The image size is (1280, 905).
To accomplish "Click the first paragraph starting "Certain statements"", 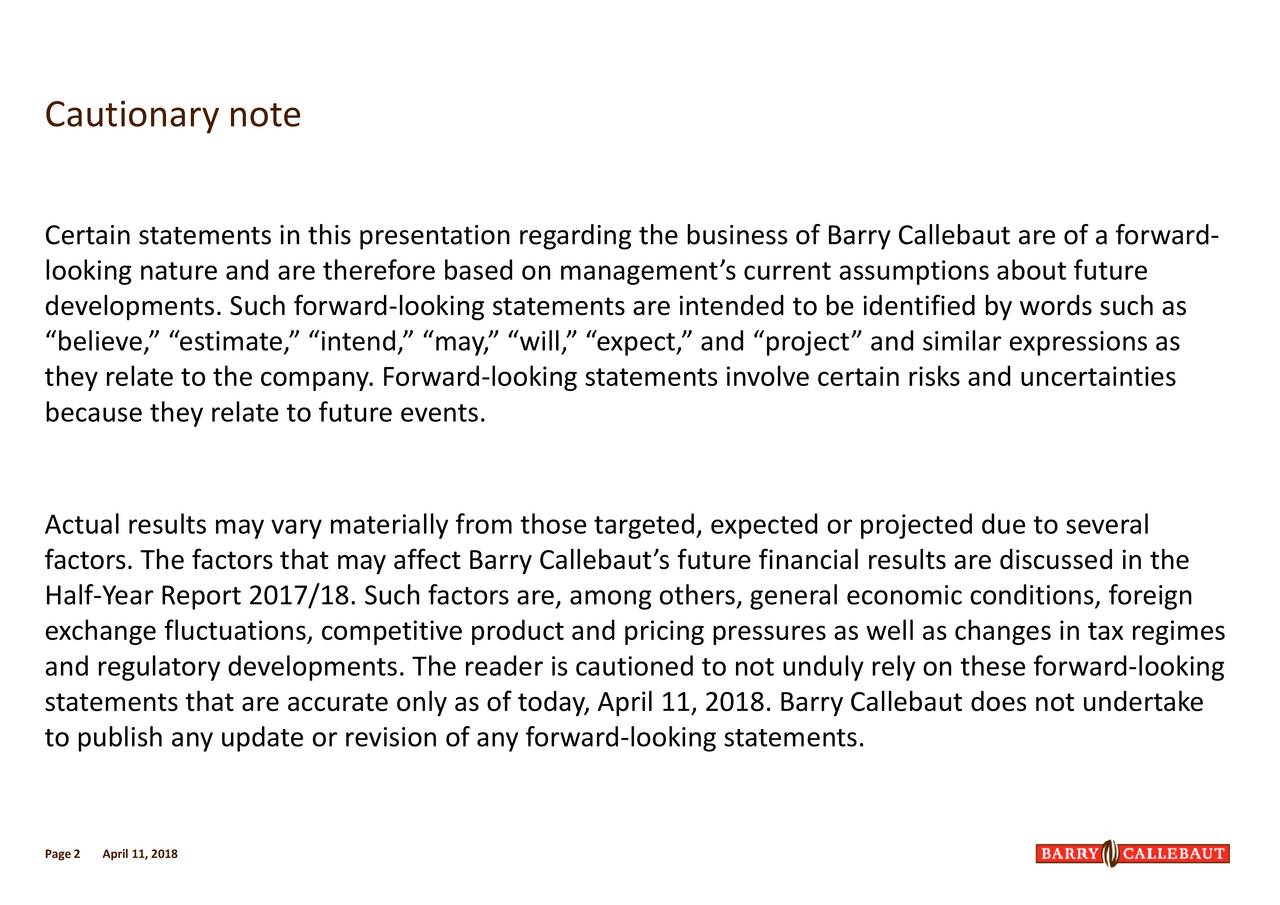I will [631, 325].
